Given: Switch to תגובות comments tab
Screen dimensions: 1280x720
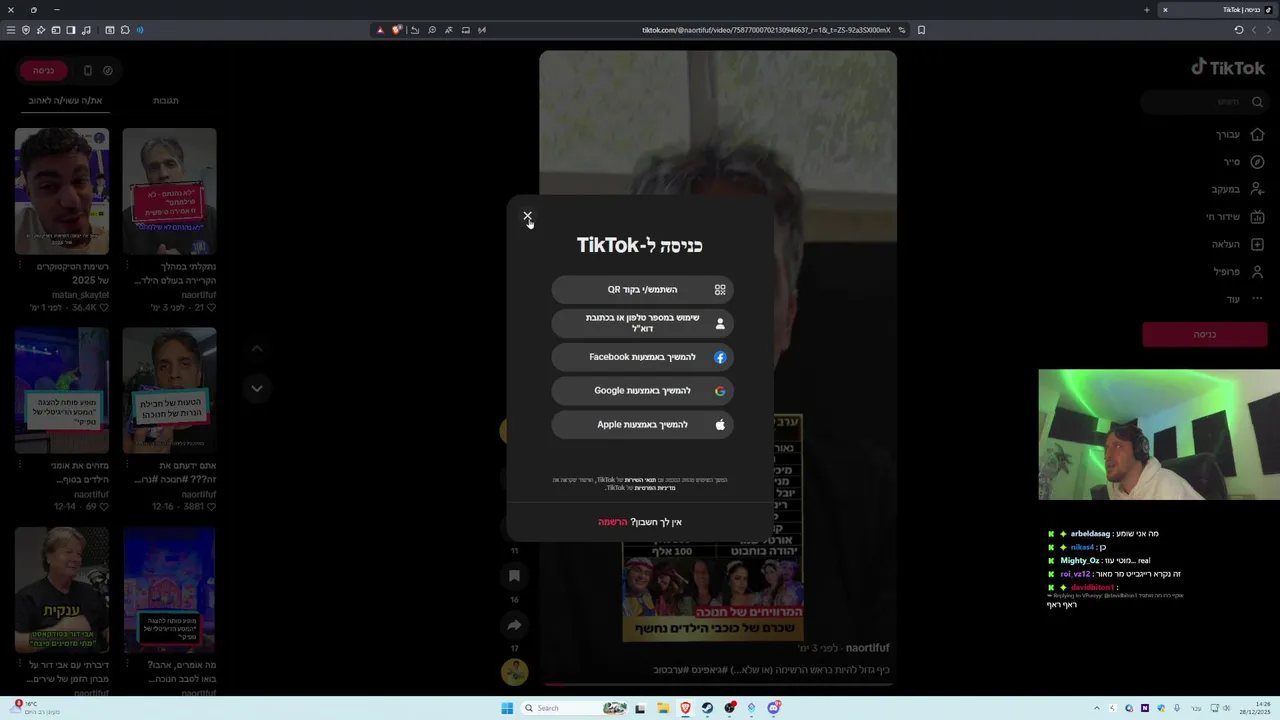Looking at the screenshot, I should click(165, 101).
